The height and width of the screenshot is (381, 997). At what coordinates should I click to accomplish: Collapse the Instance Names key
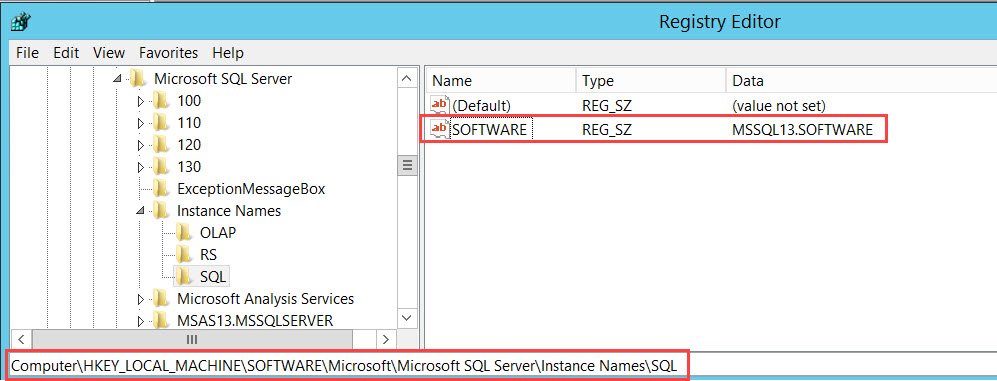click(x=141, y=211)
